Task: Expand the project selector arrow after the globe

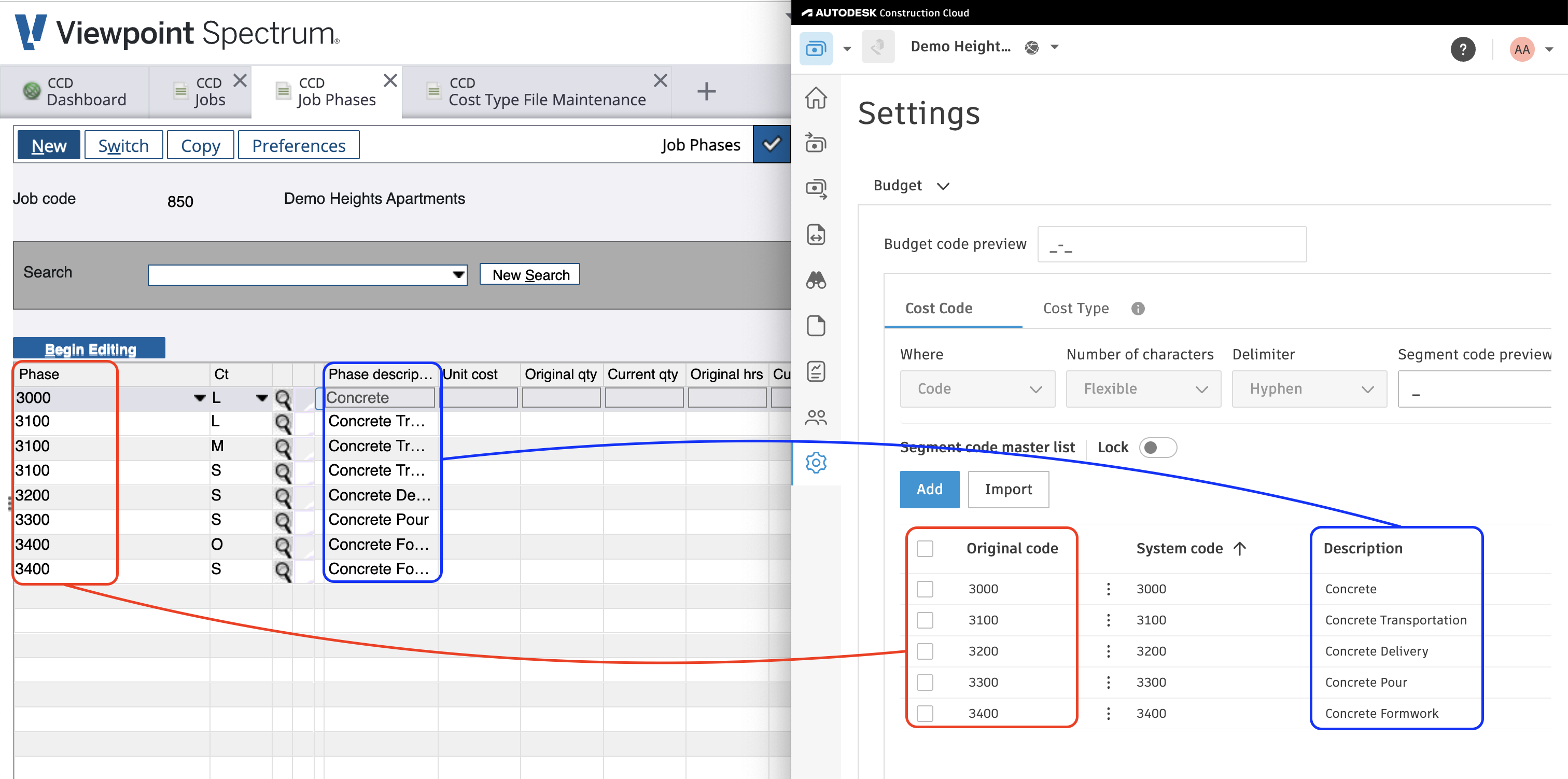Action: pos(1055,47)
